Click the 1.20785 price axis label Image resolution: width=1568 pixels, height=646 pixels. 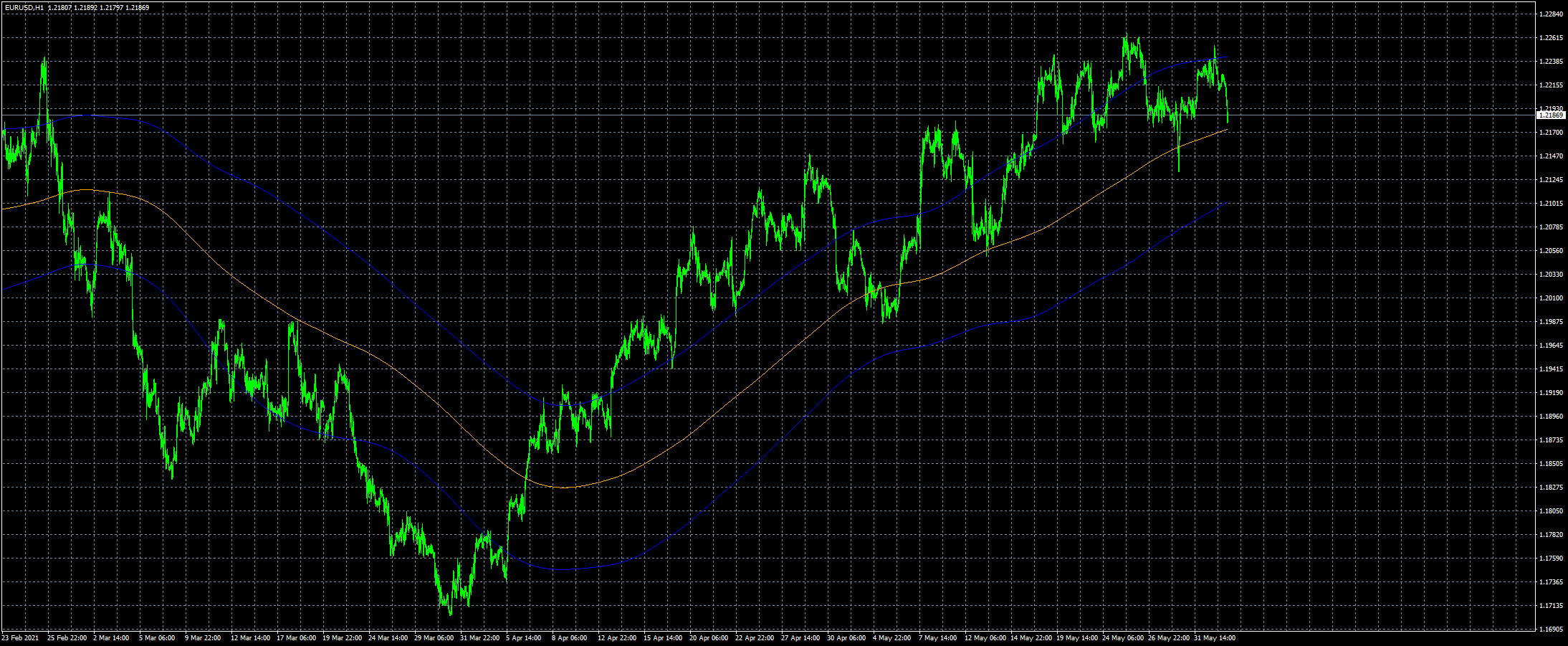coord(1550,227)
